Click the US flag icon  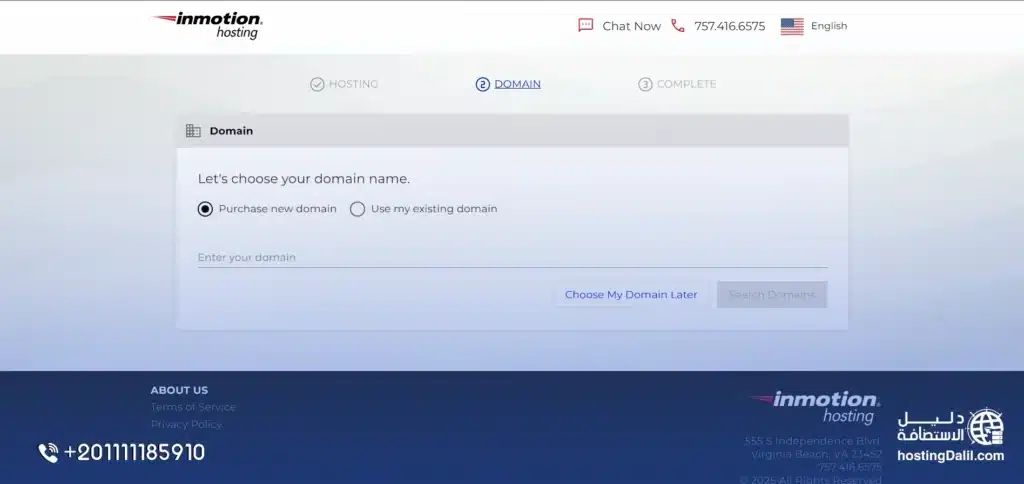(x=792, y=26)
